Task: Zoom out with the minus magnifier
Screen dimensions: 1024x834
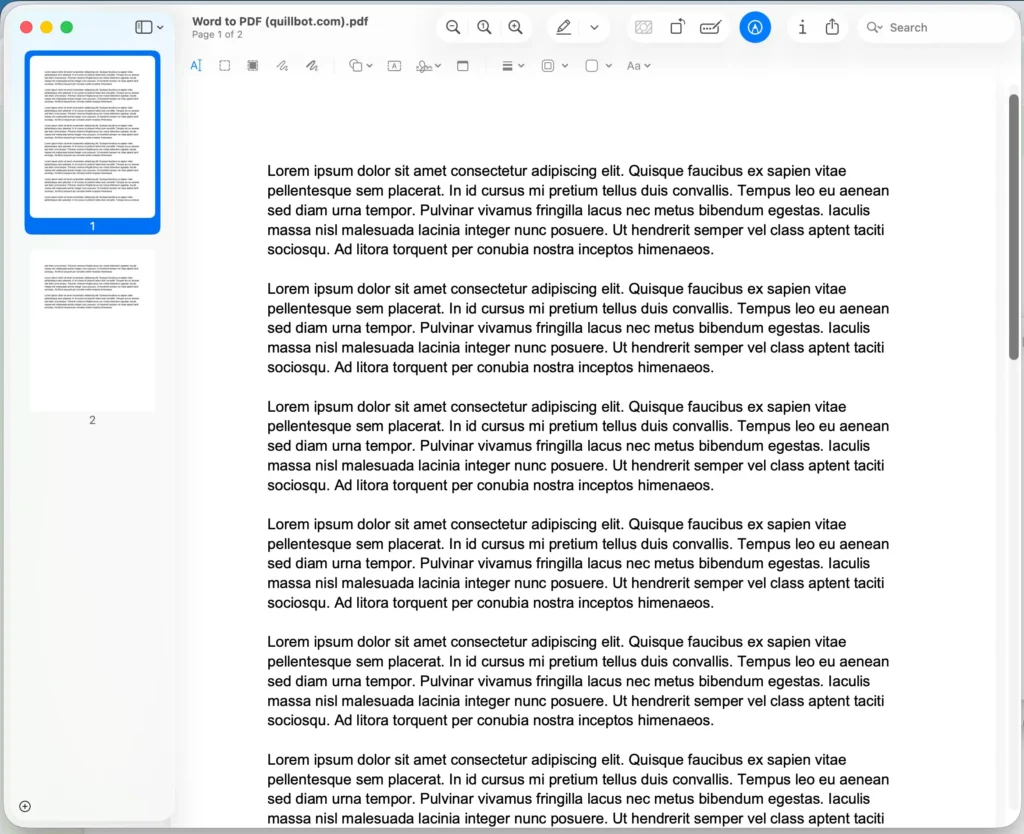Action: pos(453,27)
